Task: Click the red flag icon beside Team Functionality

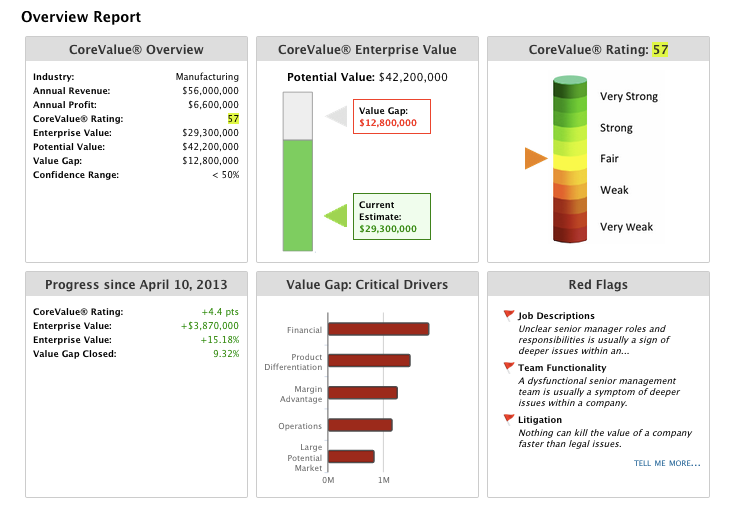Action: 509,367
